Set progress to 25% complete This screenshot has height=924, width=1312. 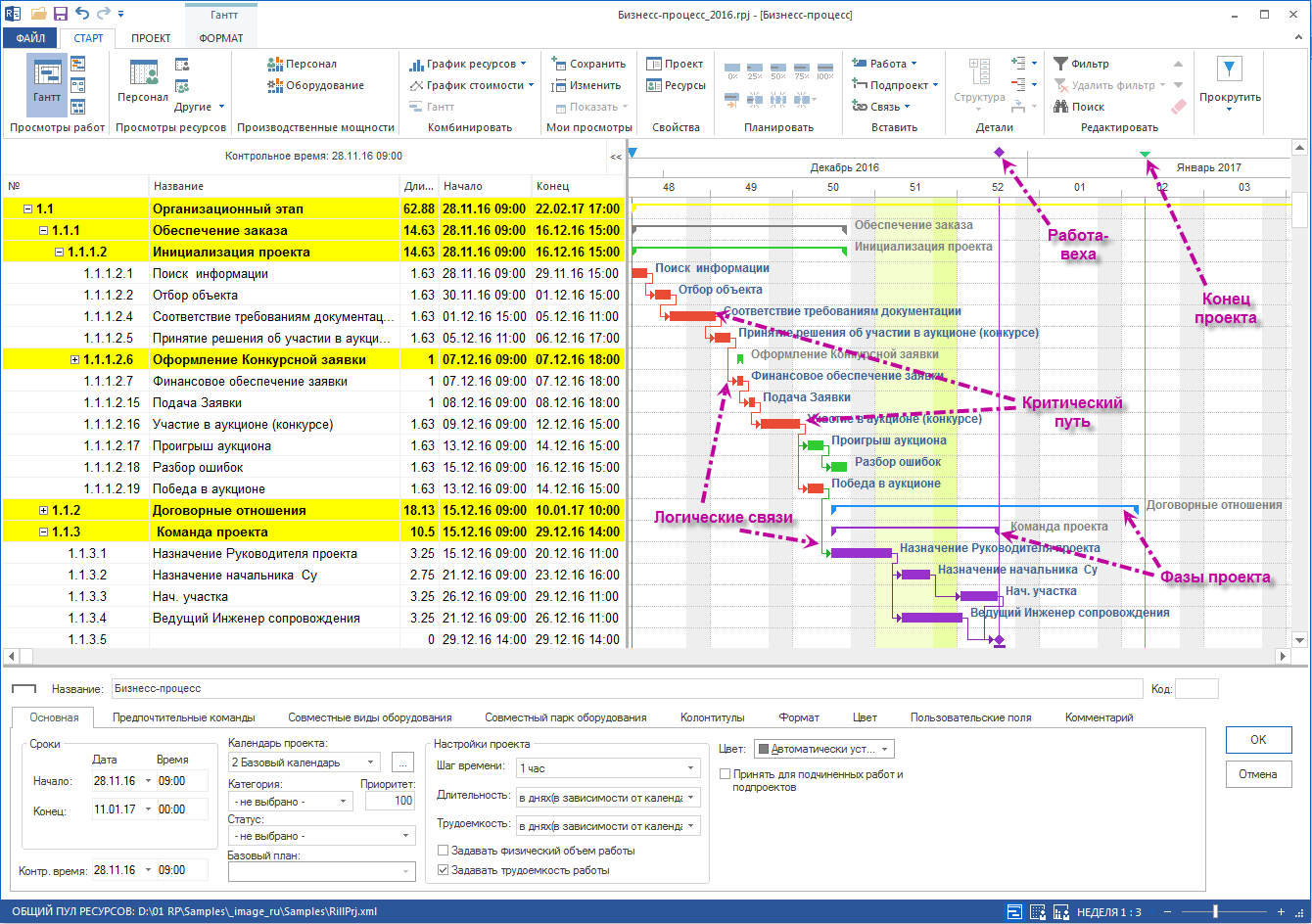(755, 70)
